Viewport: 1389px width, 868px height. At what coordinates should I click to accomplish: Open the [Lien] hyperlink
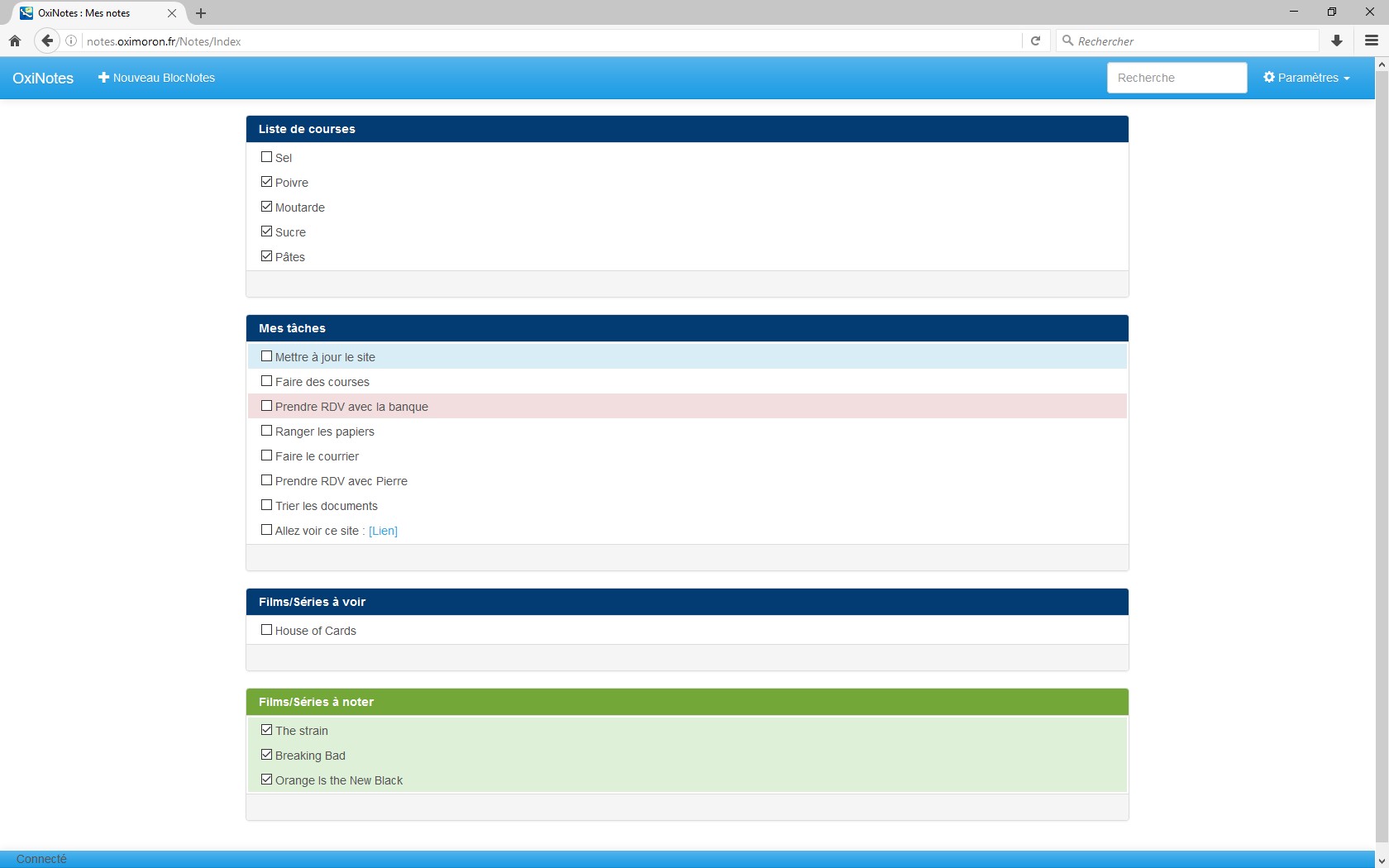tap(383, 531)
